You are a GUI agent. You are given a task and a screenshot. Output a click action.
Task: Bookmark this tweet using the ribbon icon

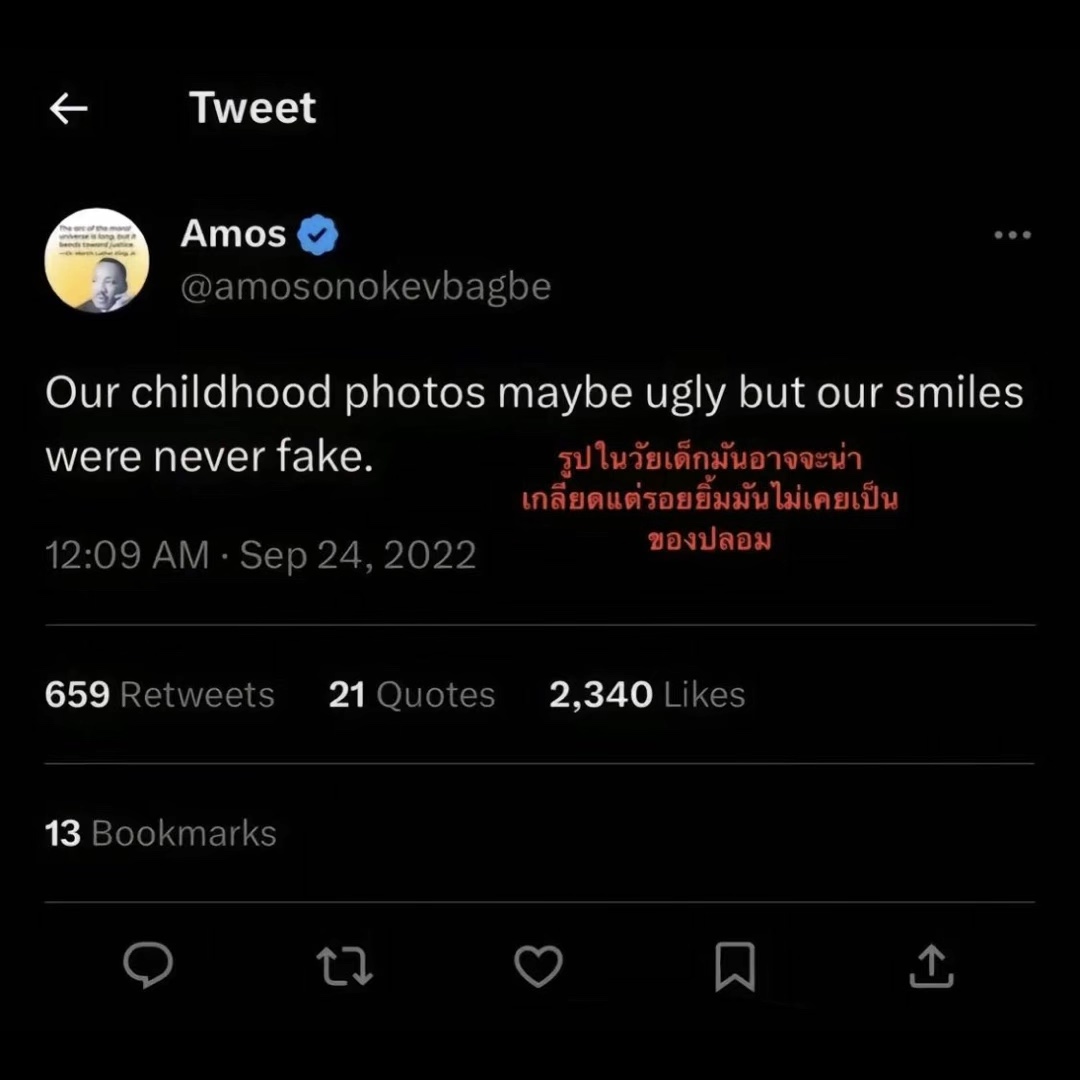(735, 967)
